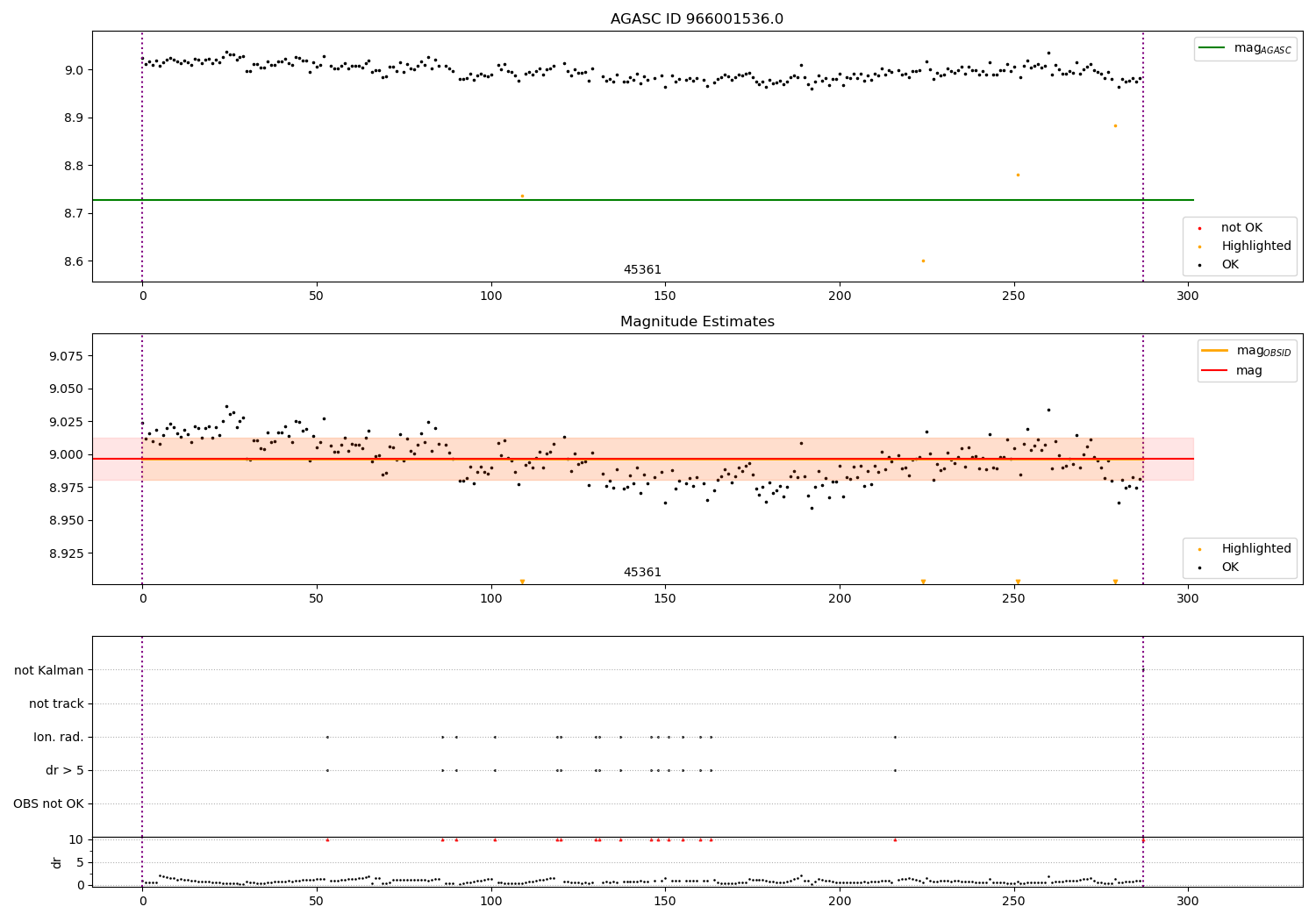Image resolution: width=1316 pixels, height=921 pixels.
Task: Click the '45361' label in Magnitude Estimates plot
Action: (642, 573)
